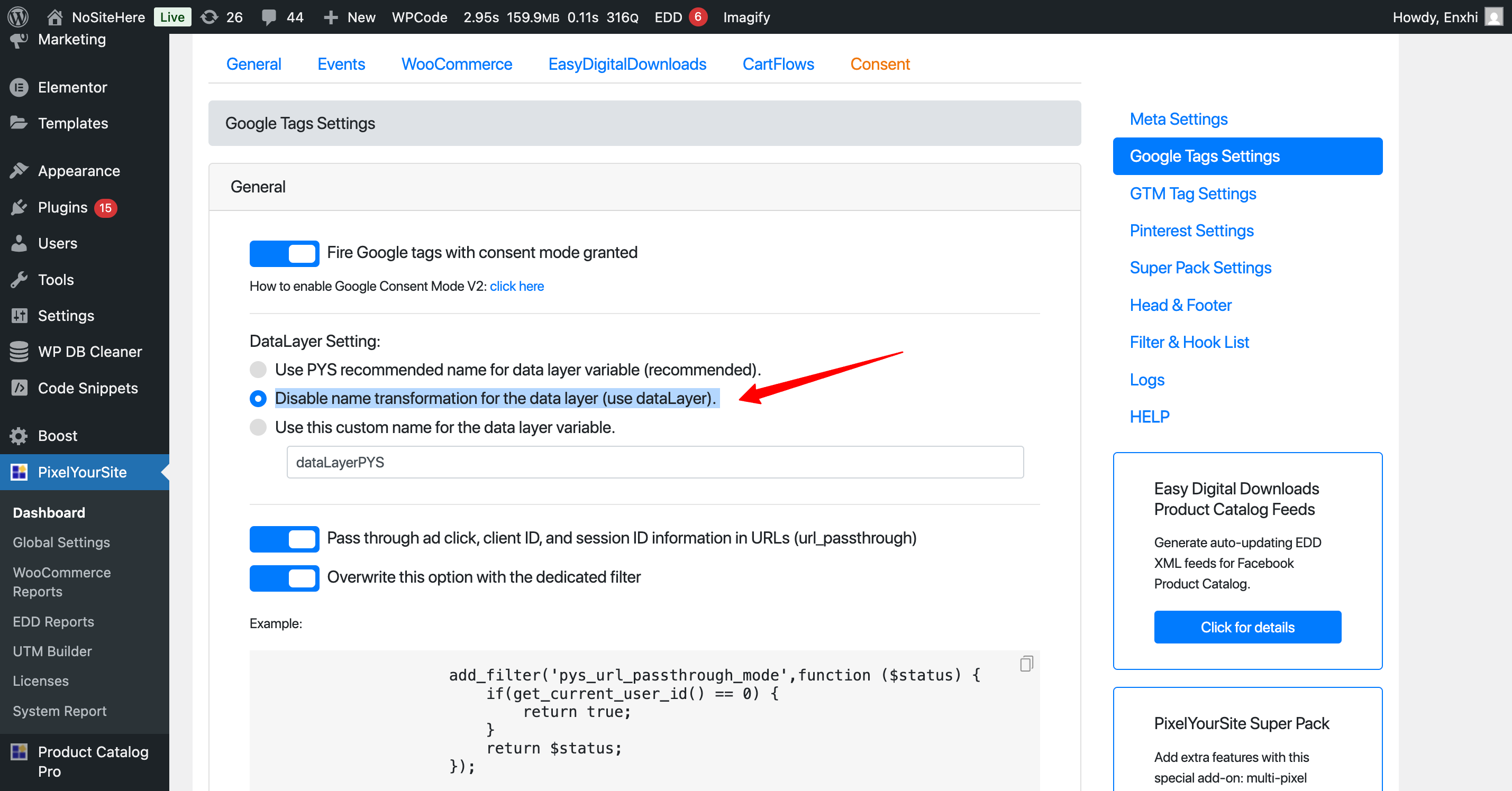Select Use PYS recommended name radio button

coord(258,370)
